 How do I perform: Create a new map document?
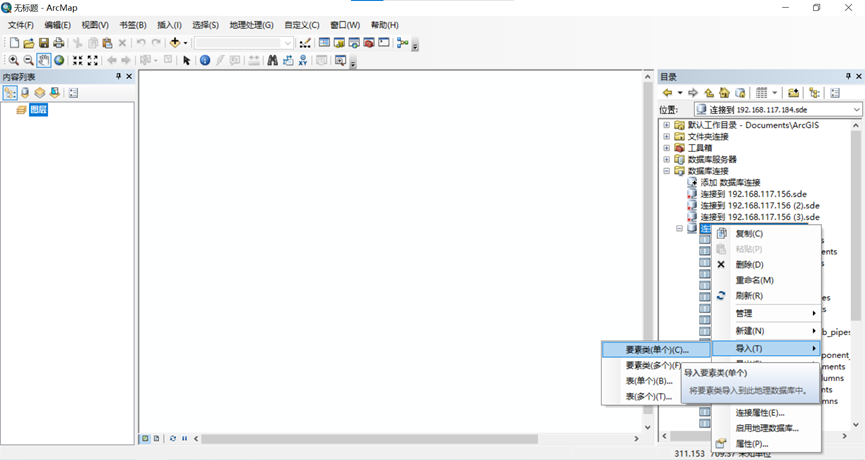[14, 42]
